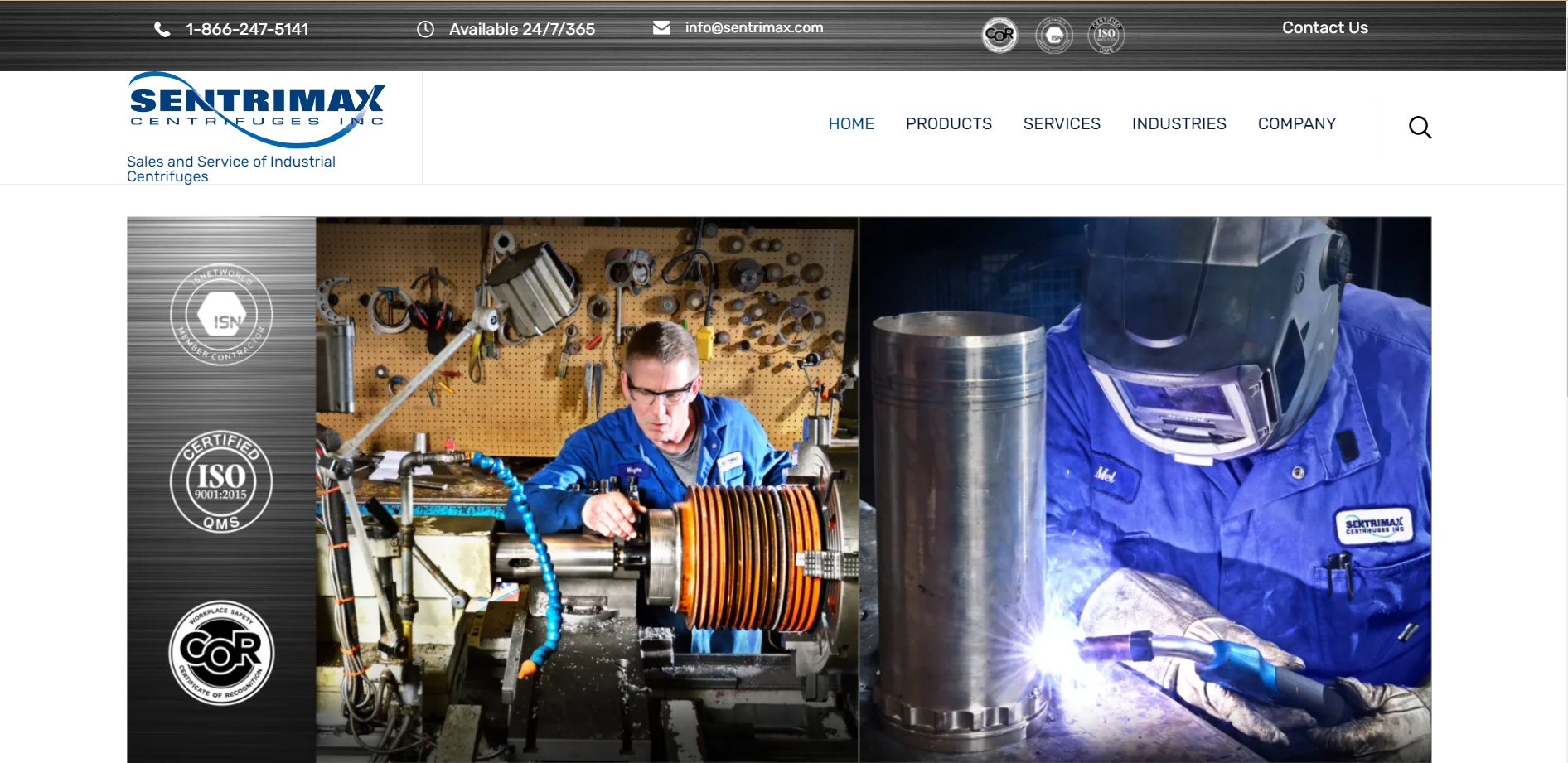Click the Sentrimax Centrifuges logo
This screenshot has height=763, width=1568.
coord(257,109)
